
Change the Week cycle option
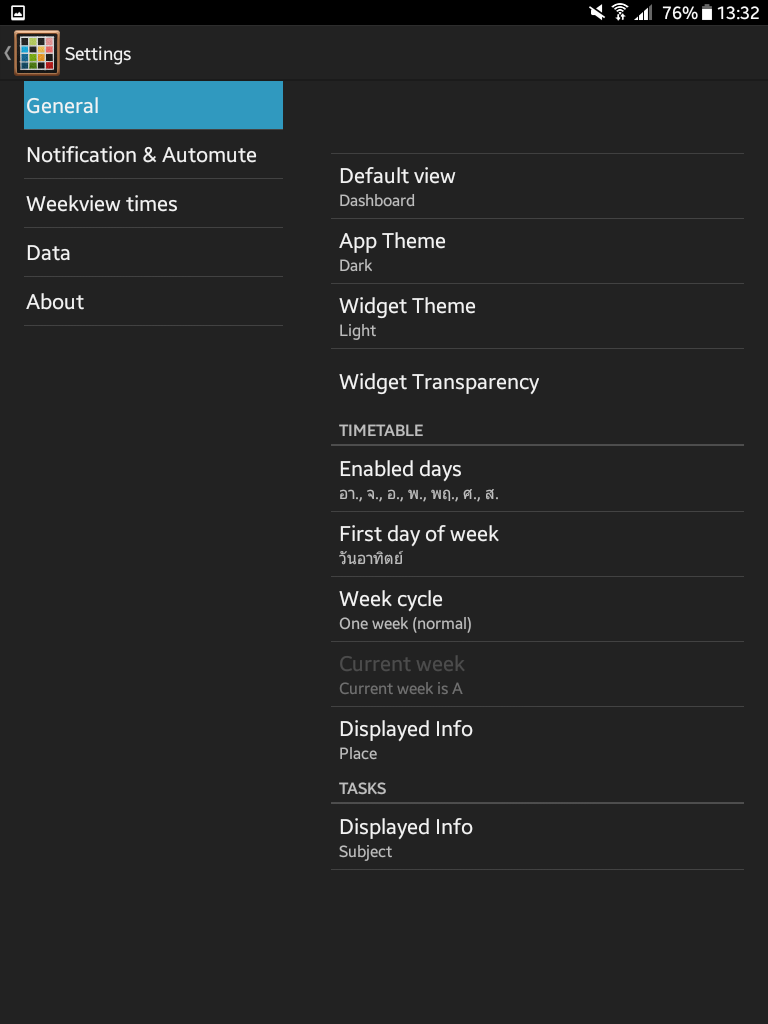[537, 610]
